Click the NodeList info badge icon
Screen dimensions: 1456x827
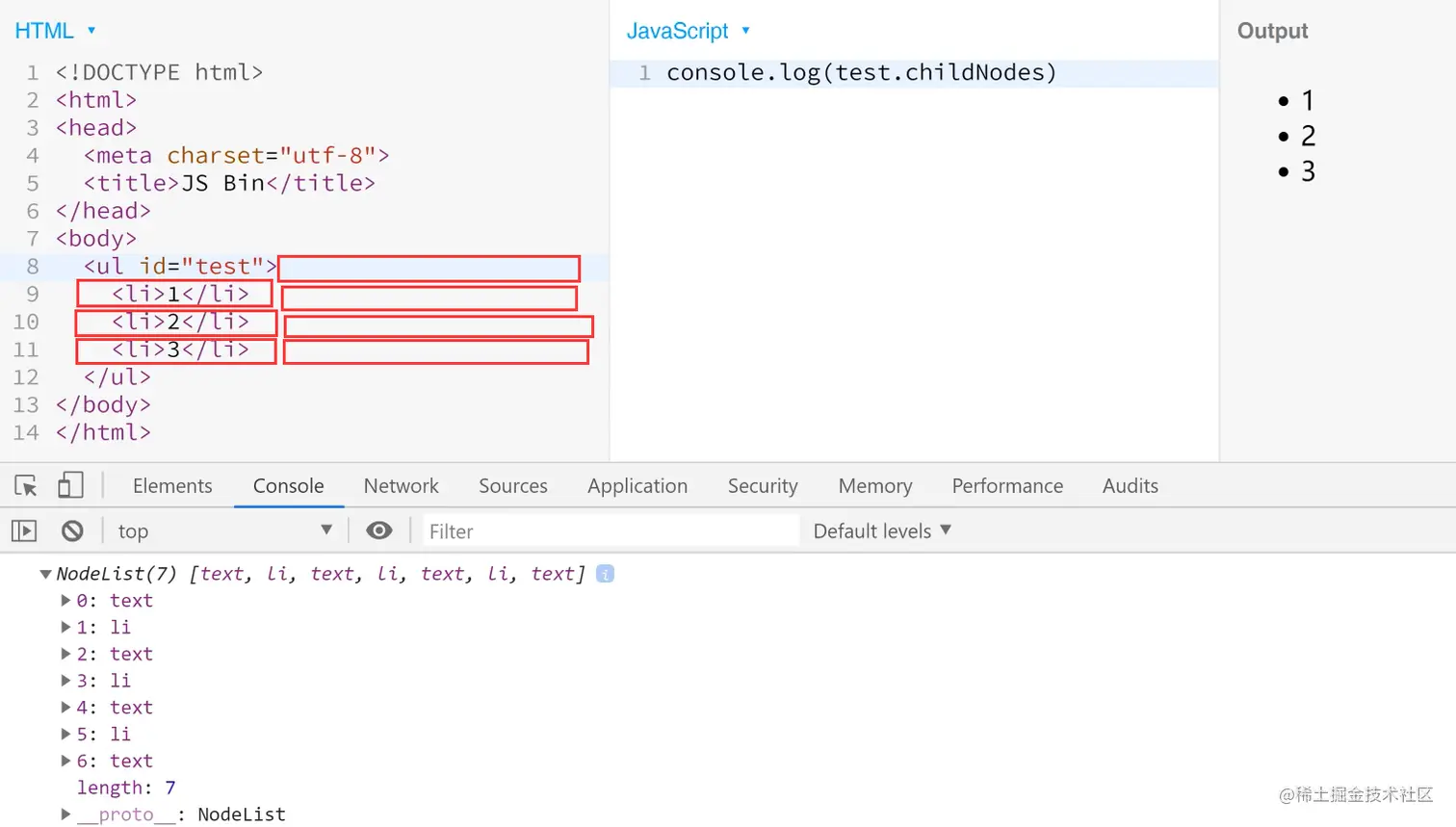pyautogui.click(x=605, y=574)
